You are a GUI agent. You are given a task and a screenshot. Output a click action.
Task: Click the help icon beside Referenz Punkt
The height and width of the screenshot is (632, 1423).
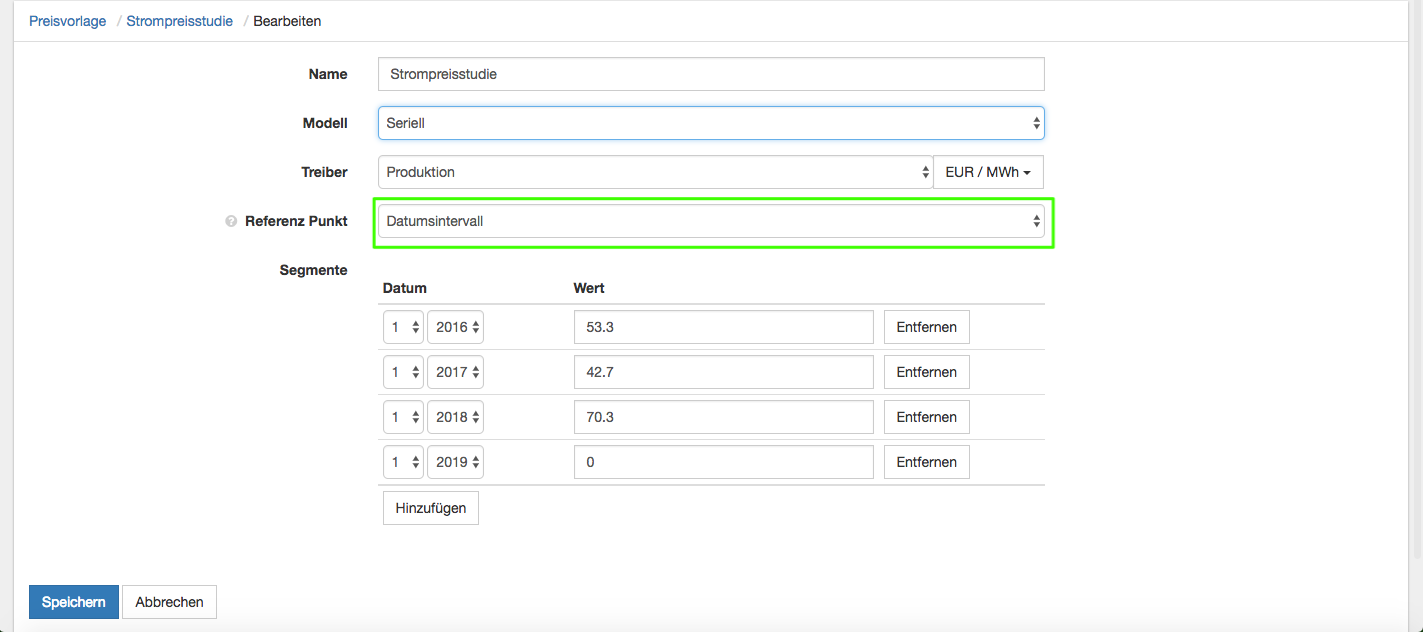(x=231, y=222)
